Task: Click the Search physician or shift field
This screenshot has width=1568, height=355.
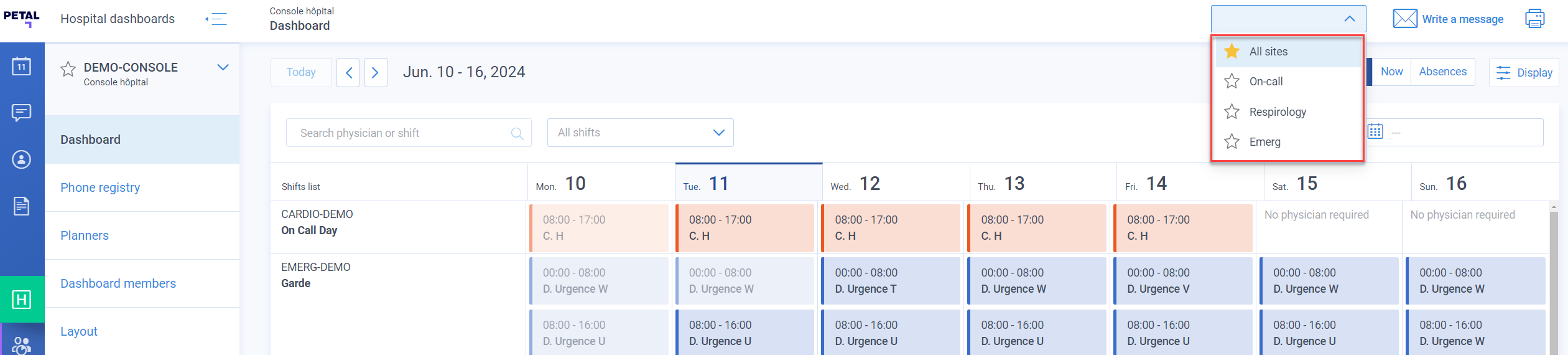Action: (x=409, y=133)
